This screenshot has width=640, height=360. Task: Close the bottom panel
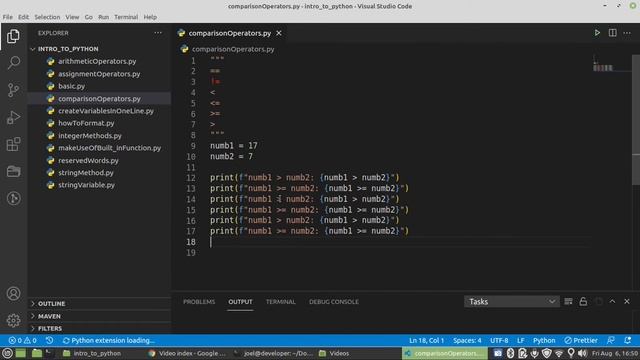pyautogui.click(x=627, y=302)
